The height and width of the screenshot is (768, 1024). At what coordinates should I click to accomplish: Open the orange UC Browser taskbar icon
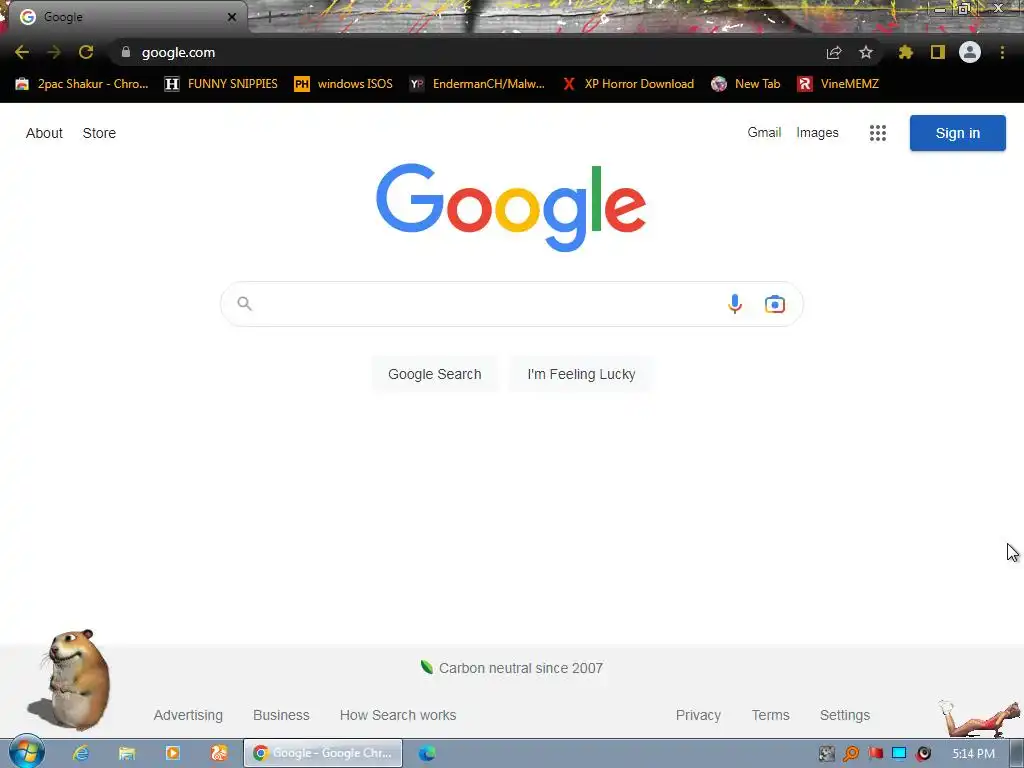coord(219,753)
